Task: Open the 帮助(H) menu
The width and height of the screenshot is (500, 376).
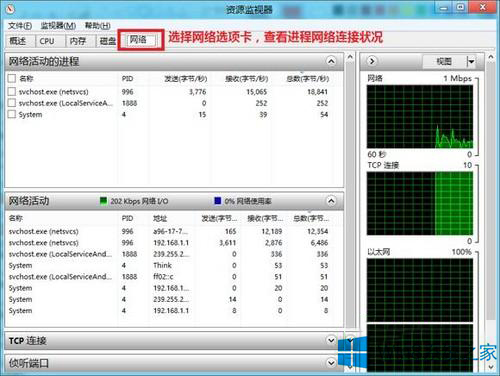Action: [x=97, y=26]
